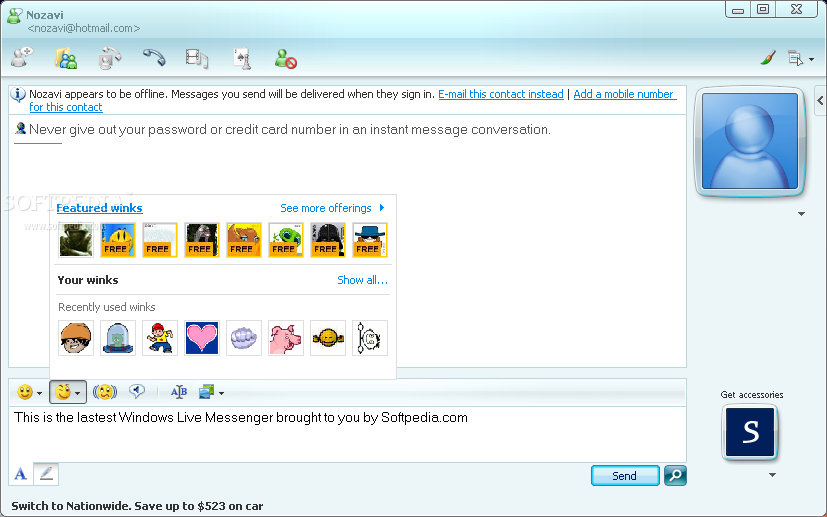Click E-mail this contact instead link
Viewport: 827px width, 517px height.
[x=501, y=94]
